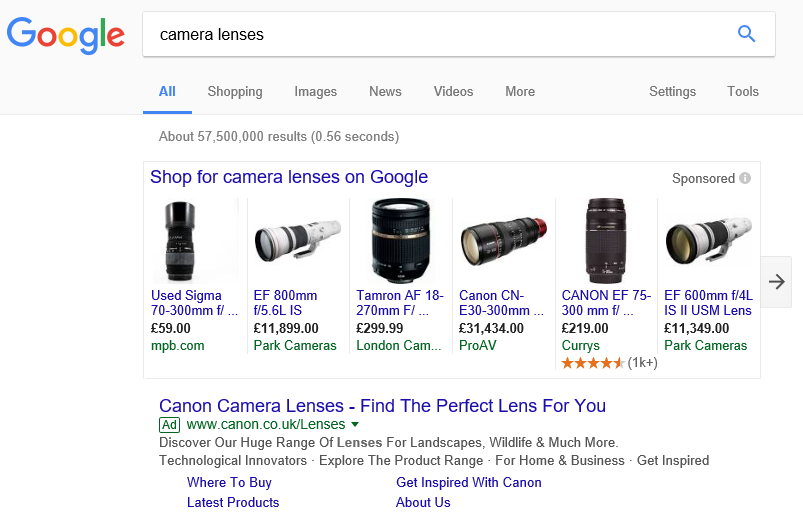
Task: Switch to the Images tab
Action: (315, 91)
